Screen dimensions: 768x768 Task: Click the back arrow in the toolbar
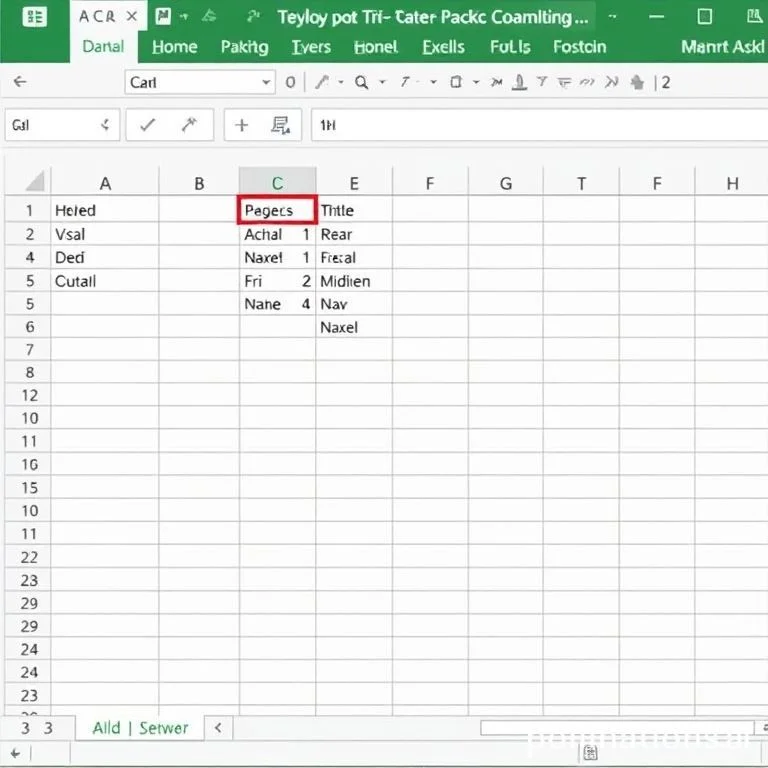click(x=20, y=81)
